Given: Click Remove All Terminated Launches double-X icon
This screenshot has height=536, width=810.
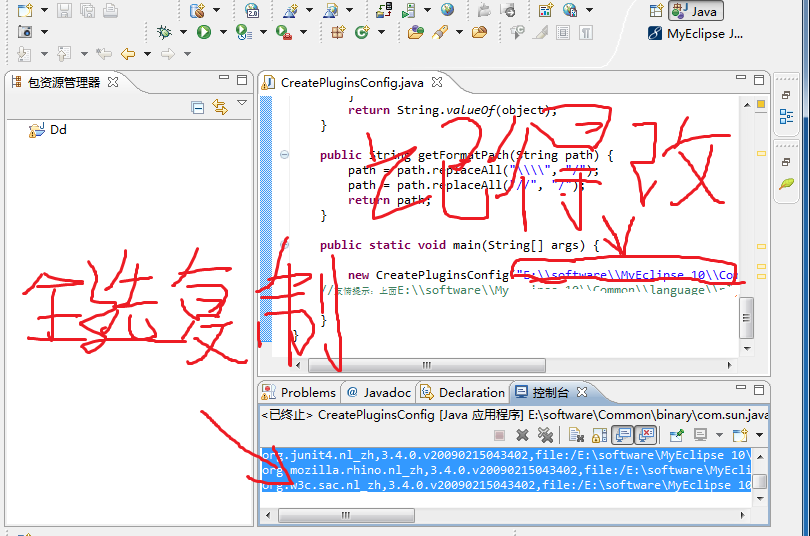Looking at the screenshot, I should [x=545, y=435].
